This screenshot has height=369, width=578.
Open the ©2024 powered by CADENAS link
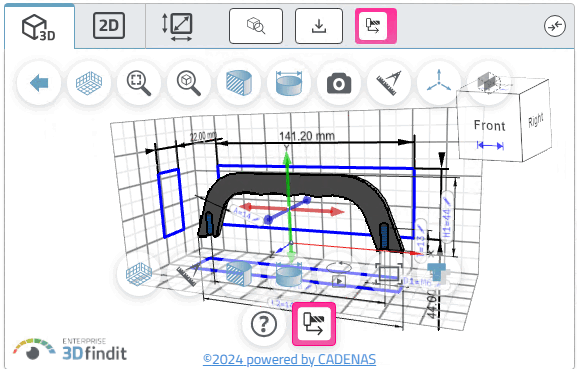pyautogui.click(x=289, y=359)
